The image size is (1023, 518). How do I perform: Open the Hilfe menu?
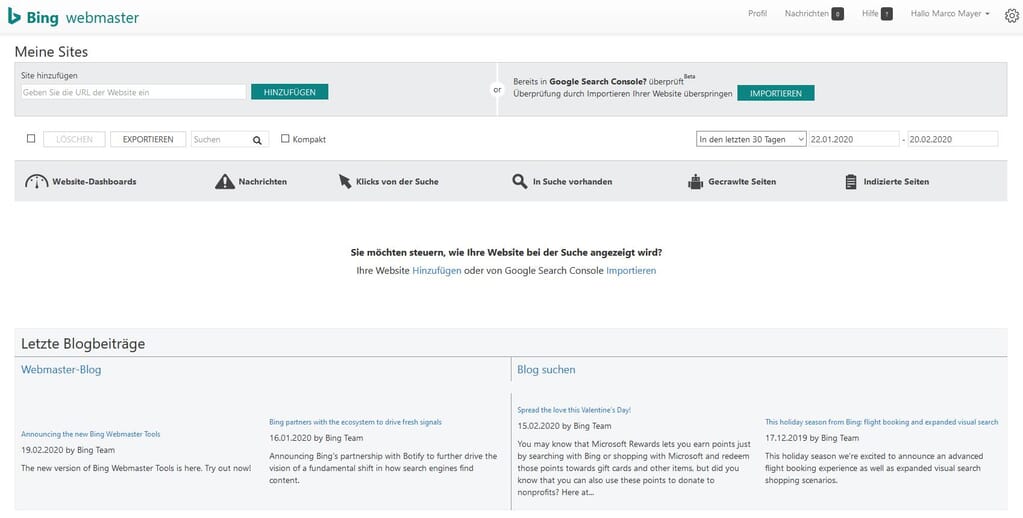(x=870, y=14)
